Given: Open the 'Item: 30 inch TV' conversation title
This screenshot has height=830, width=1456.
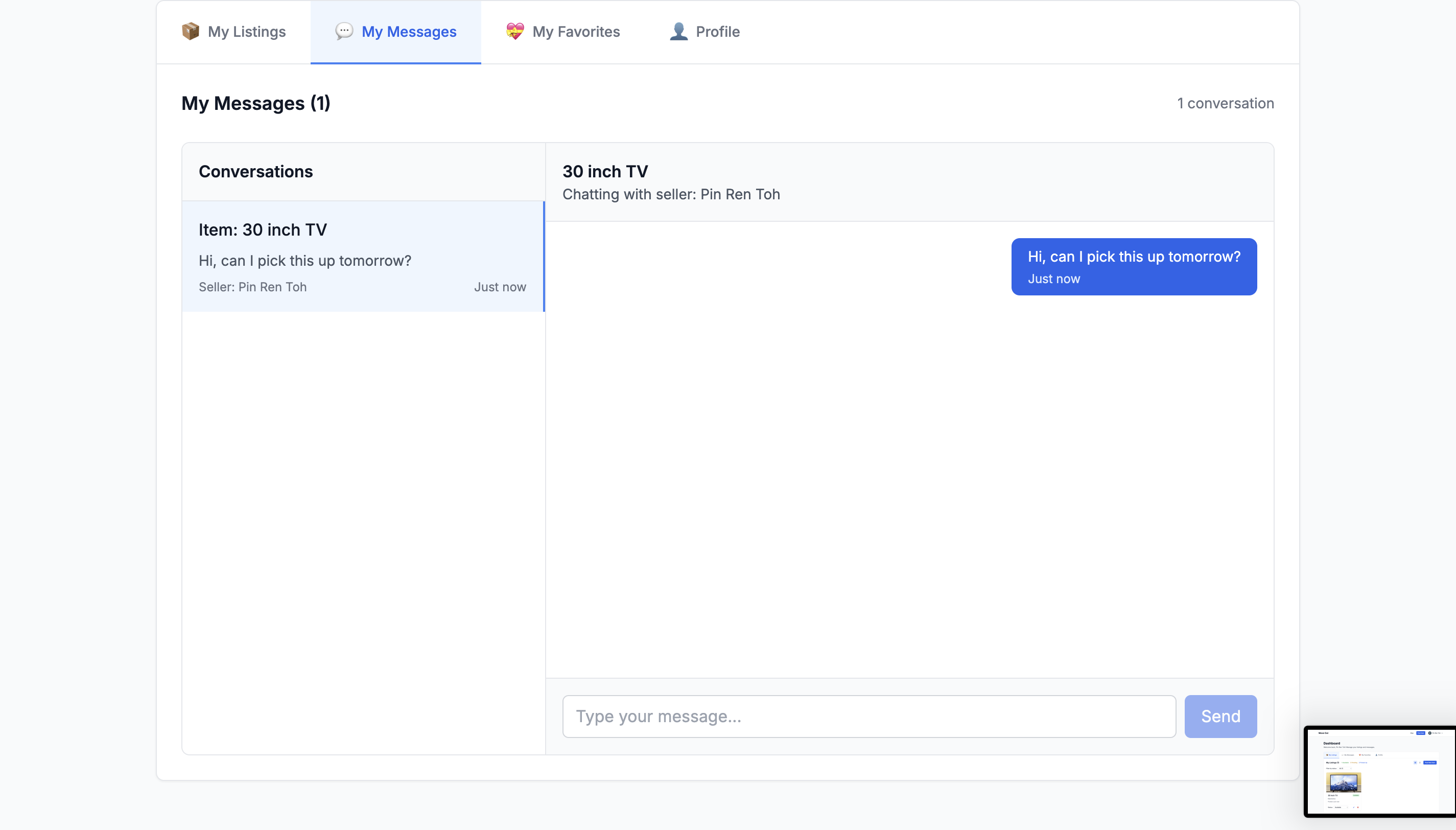Looking at the screenshot, I should 263,230.
